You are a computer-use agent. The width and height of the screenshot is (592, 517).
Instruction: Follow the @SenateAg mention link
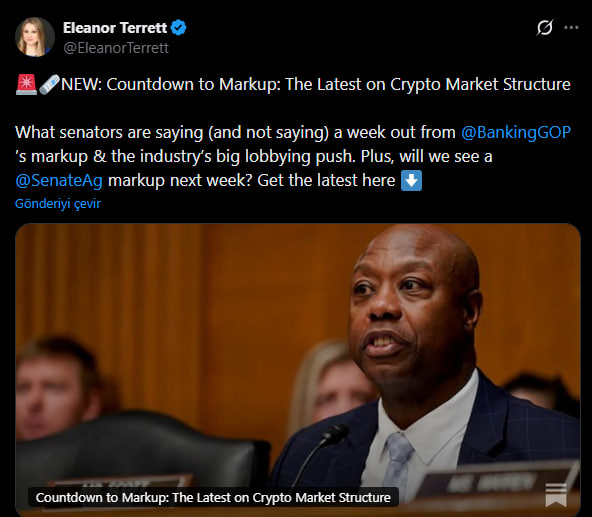coord(59,181)
